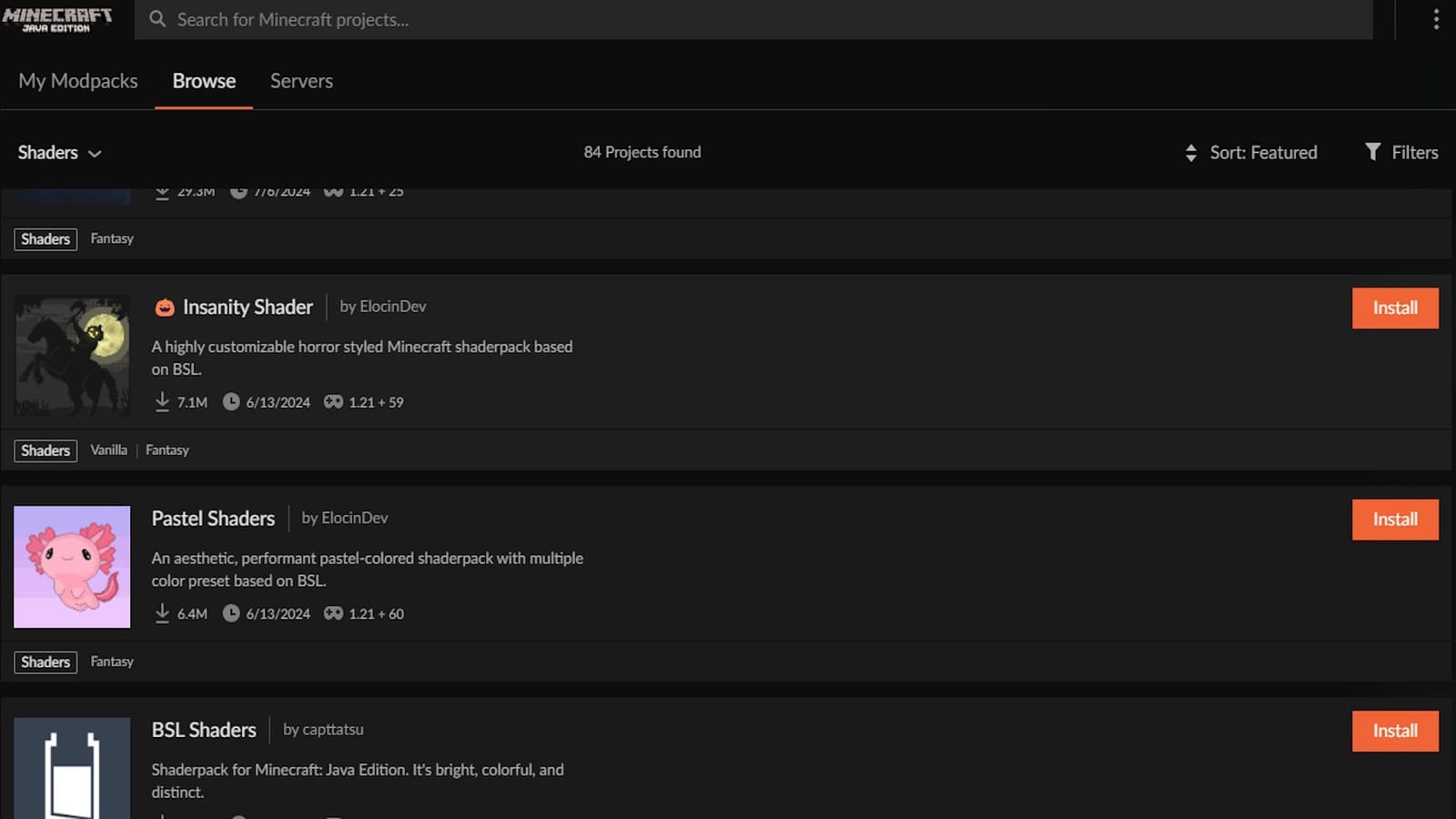
Task: Switch to the My Modpacks tab
Action: [77, 80]
